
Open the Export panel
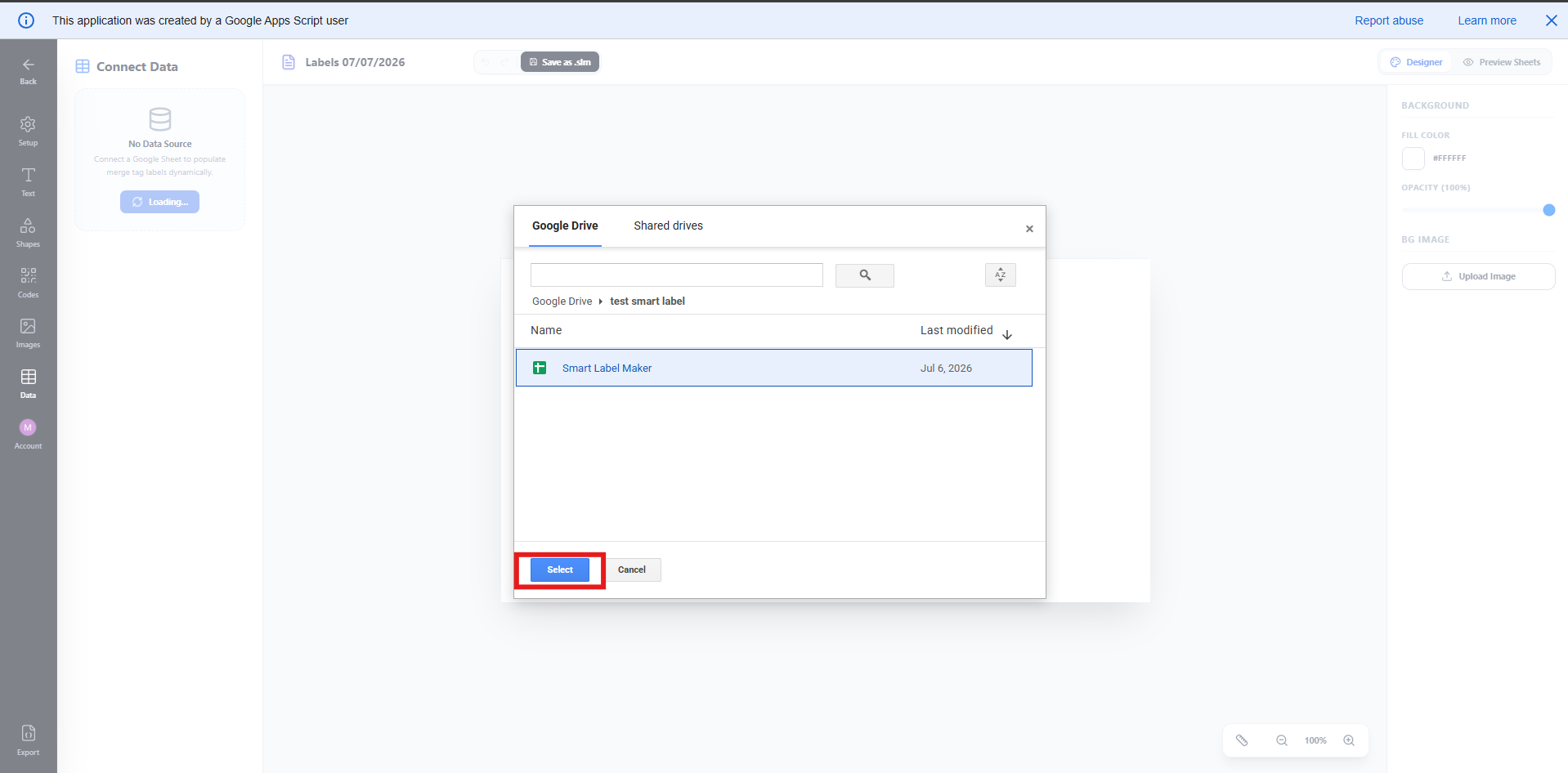click(28, 740)
